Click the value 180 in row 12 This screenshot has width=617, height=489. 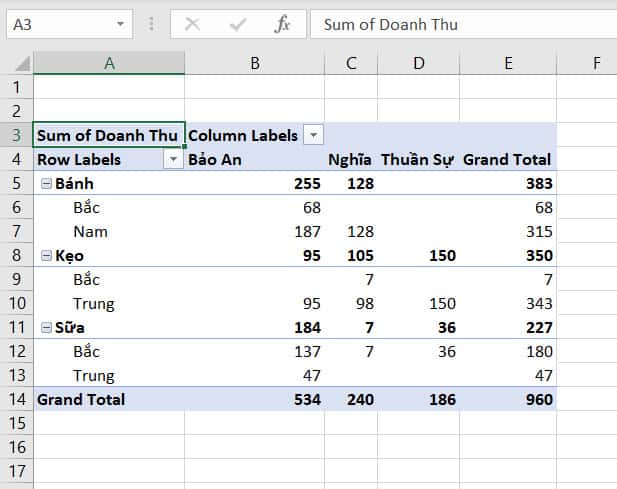(539, 351)
